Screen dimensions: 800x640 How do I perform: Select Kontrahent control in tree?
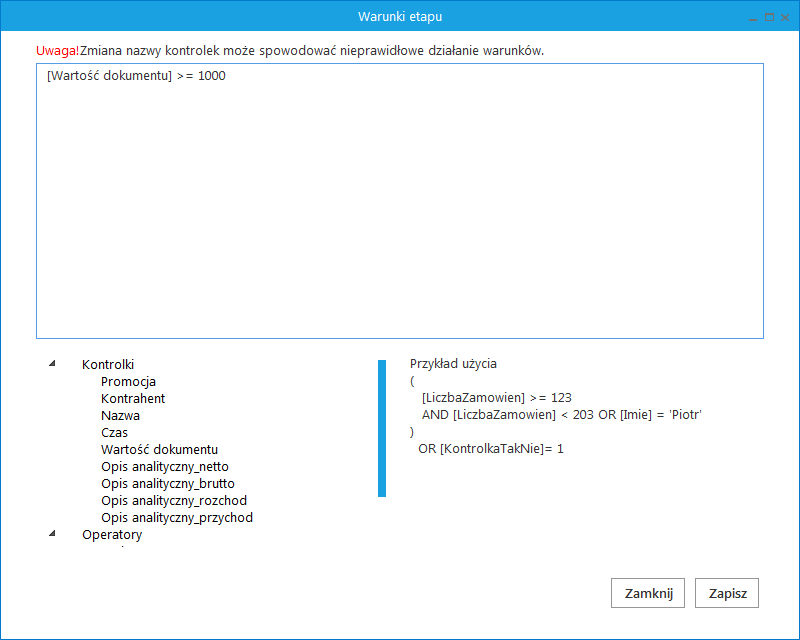[133, 399]
